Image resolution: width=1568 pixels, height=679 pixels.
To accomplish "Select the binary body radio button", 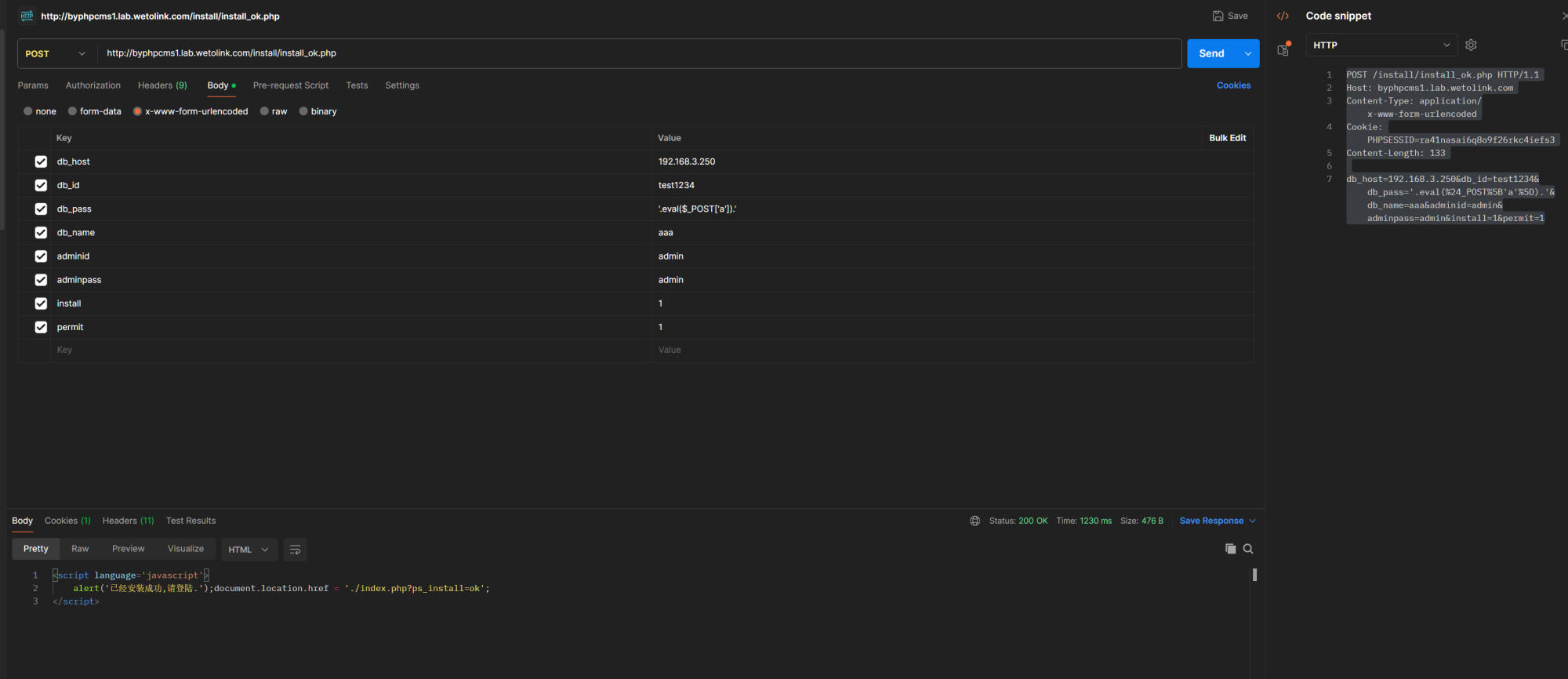I will click(x=303, y=111).
